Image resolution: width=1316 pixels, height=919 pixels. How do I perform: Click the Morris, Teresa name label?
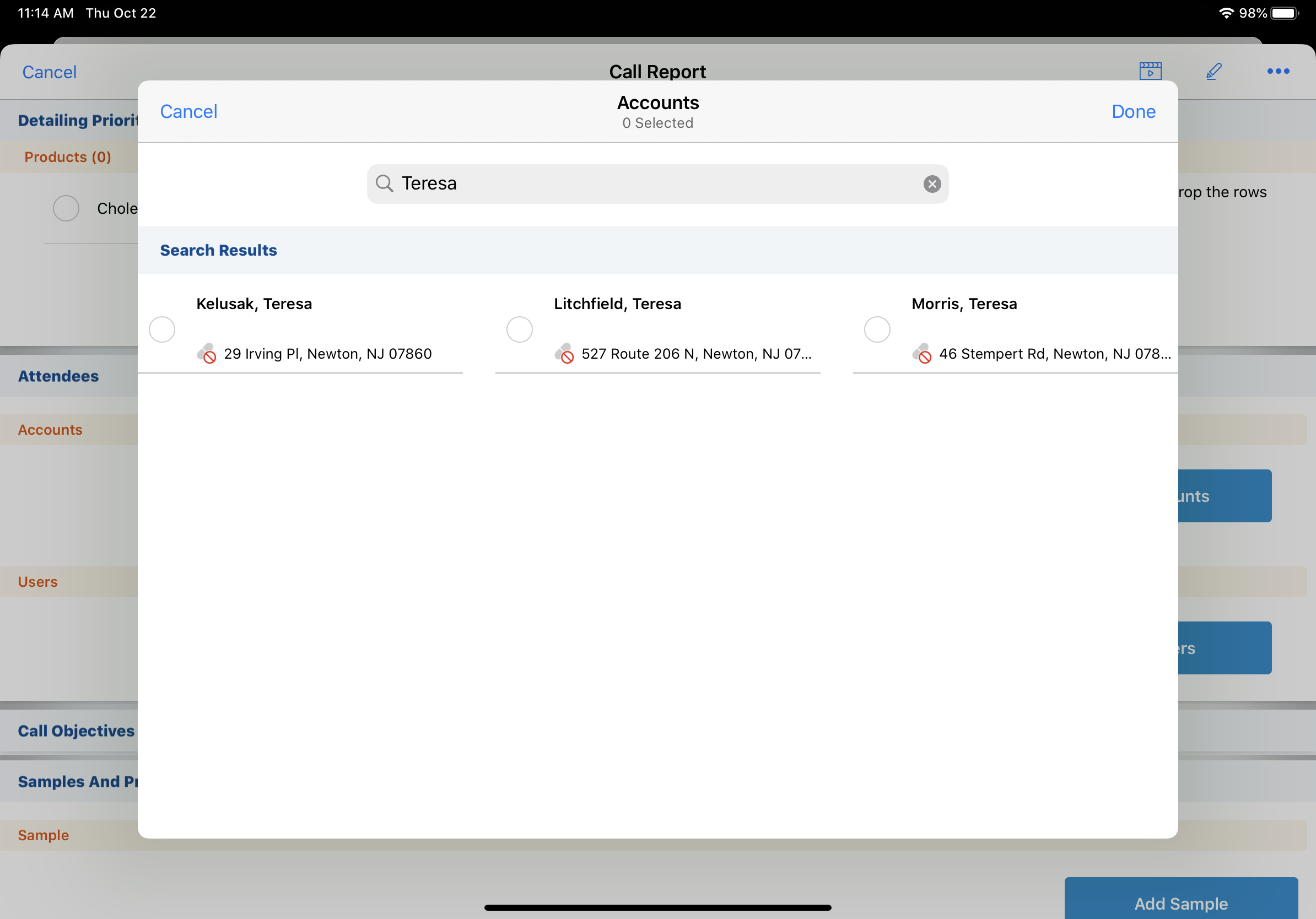click(964, 304)
